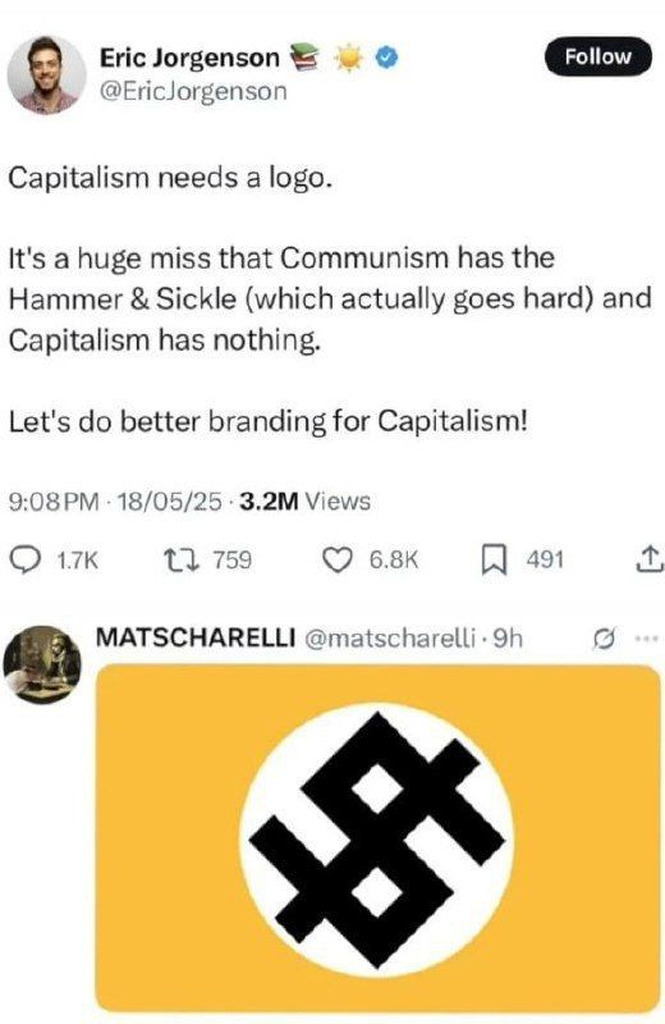Like the tweet with the heart icon
Viewport: 665px width, 1024px height.
tap(338, 560)
